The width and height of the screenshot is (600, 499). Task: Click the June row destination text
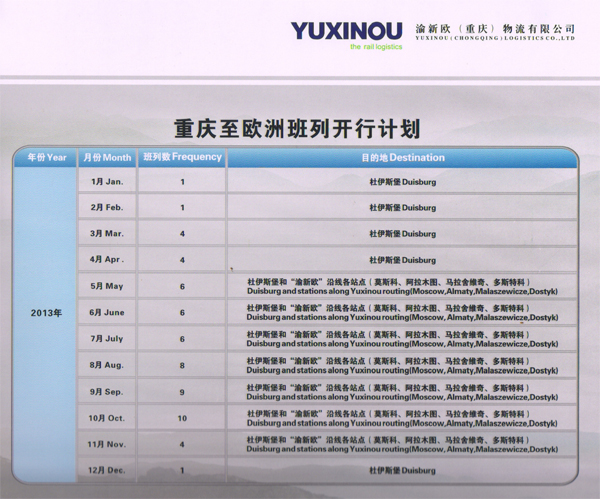402,313
